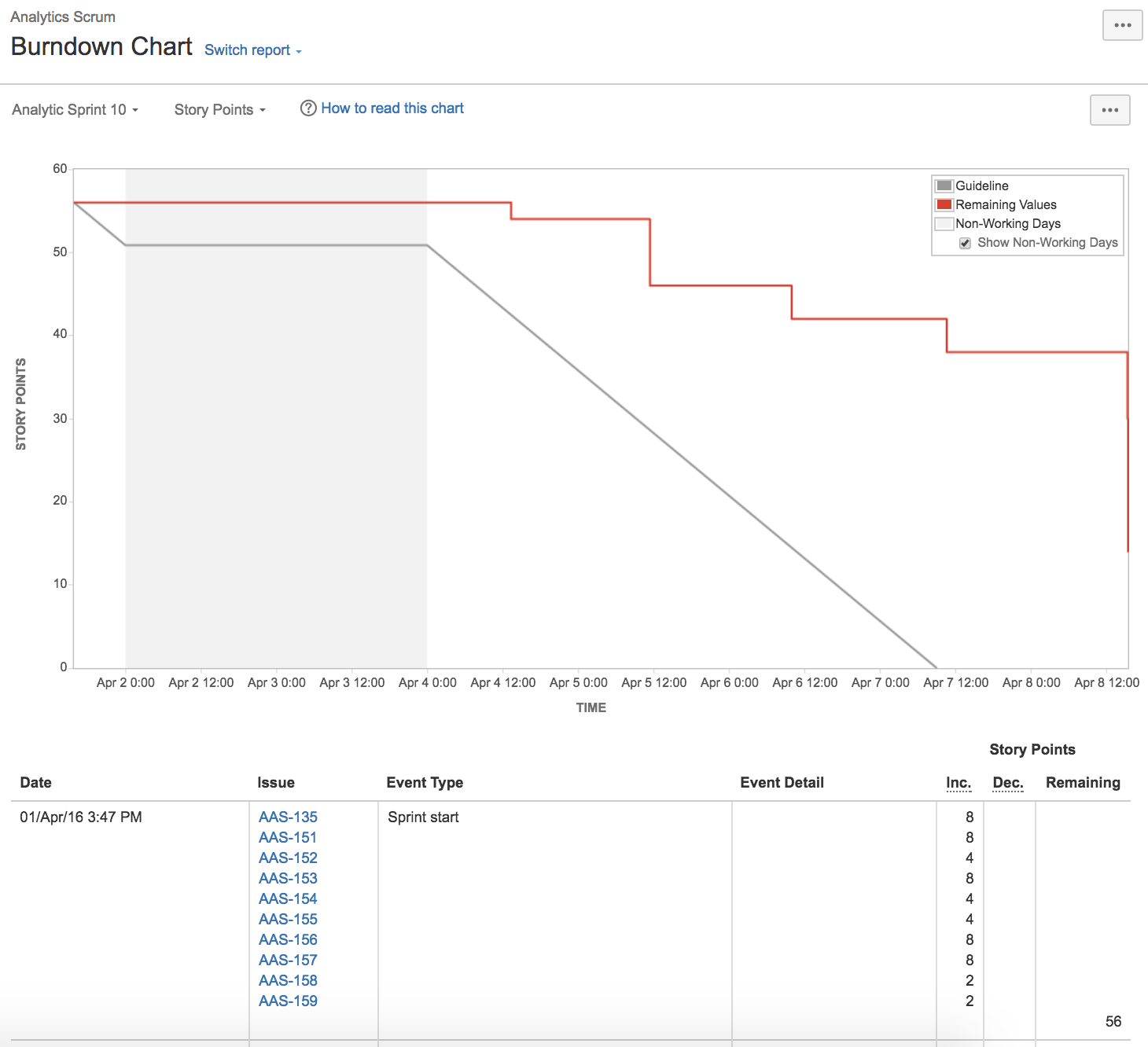Open the chart options ellipsis button
This screenshot has width=1148, height=1047.
pyautogui.click(x=1109, y=110)
